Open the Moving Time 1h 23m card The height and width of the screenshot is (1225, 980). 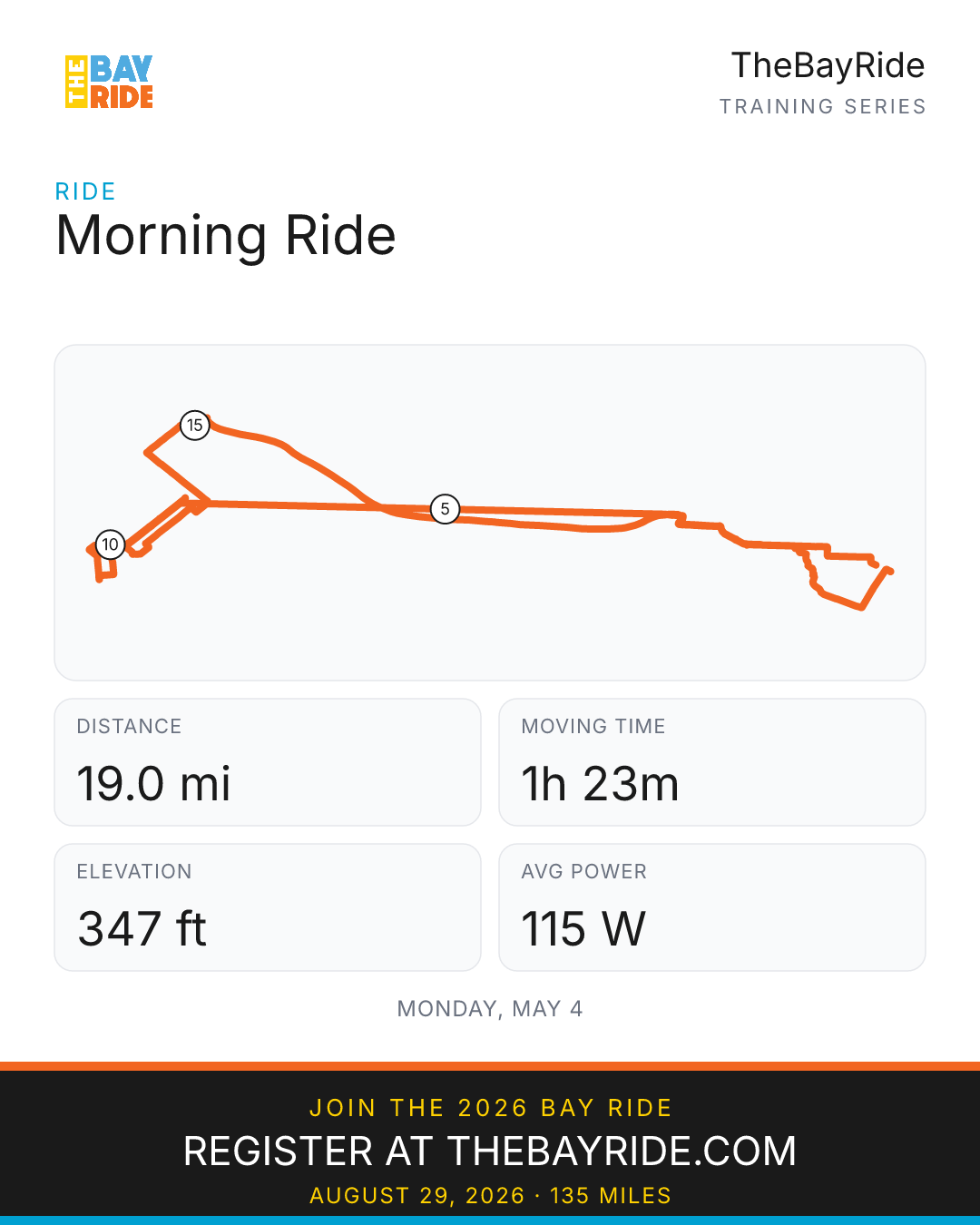point(712,762)
